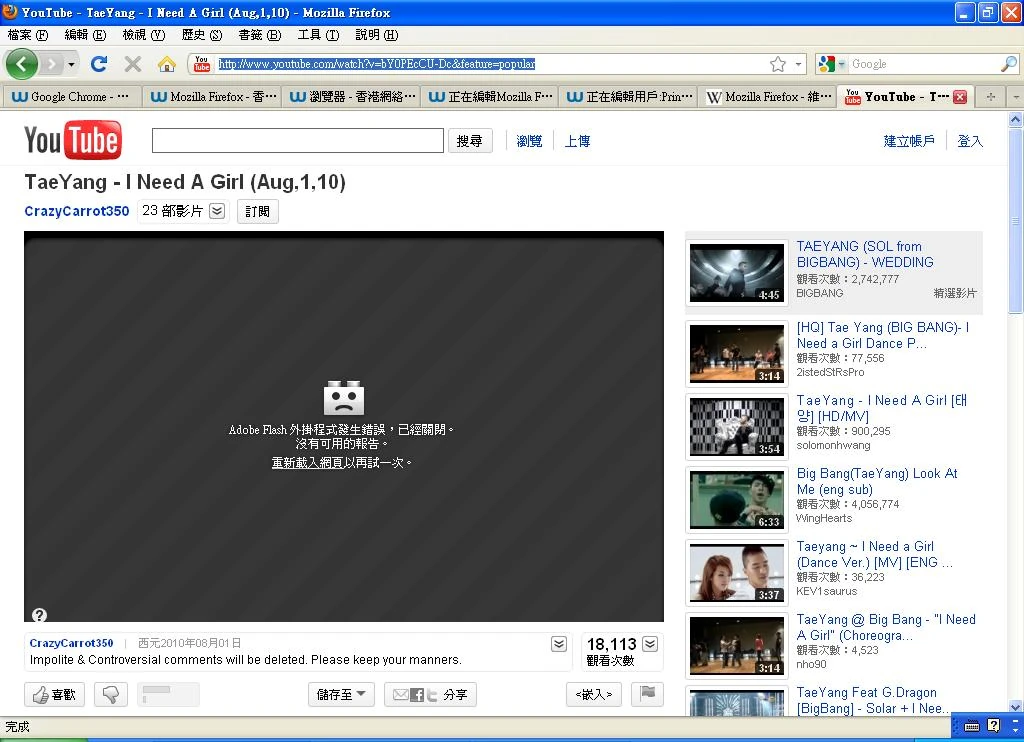The image size is (1024, 742).
Task: Expand the video description arrow
Action: point(559,644)
